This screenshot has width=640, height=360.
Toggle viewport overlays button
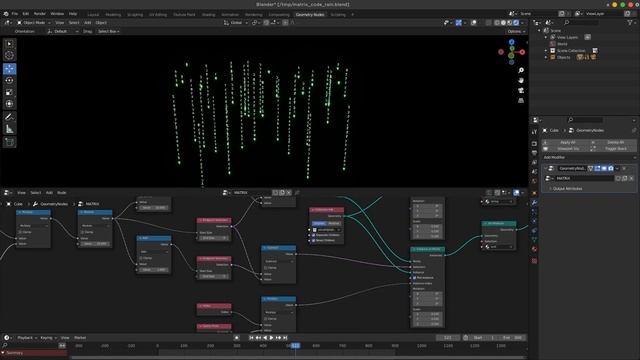(473, 22)
